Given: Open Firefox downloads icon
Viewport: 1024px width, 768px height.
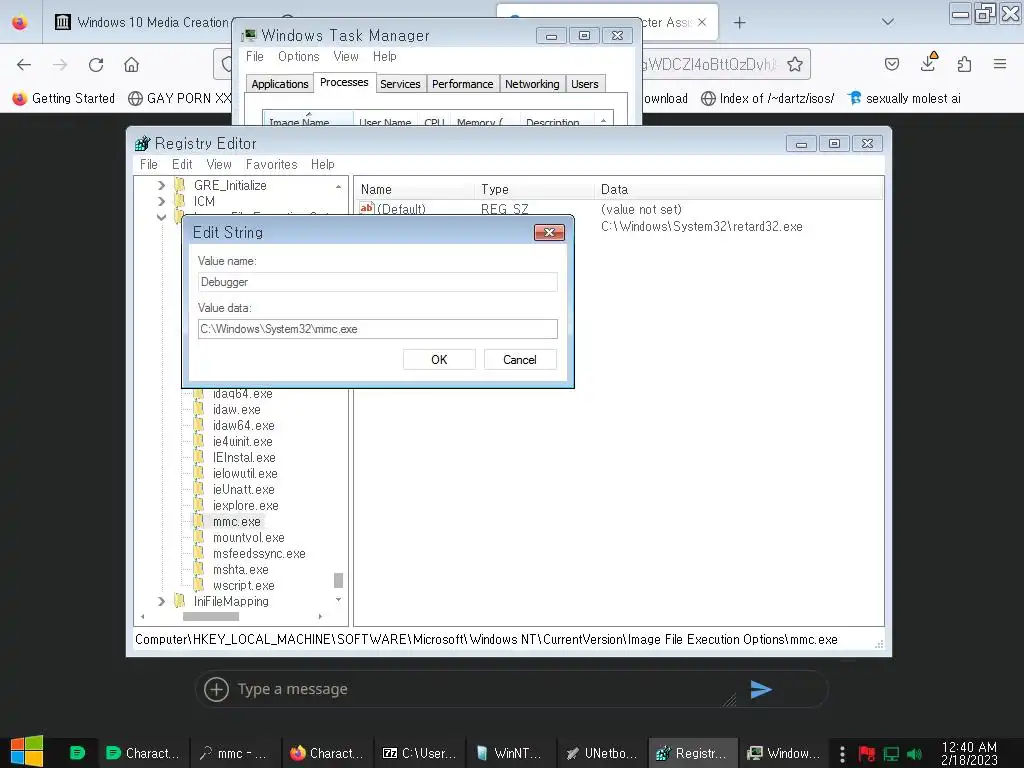Looking at the screenshot, I should click(928, 63).
